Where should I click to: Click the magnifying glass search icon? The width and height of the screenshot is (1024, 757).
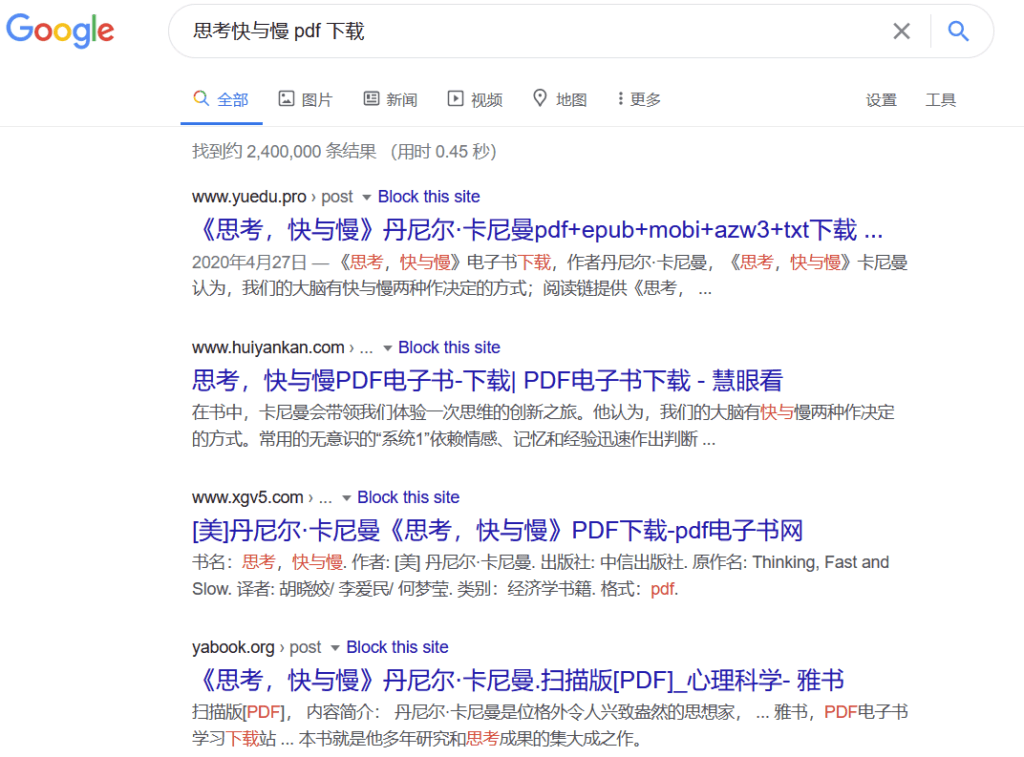pyautogui.click(x=958, y=31)
